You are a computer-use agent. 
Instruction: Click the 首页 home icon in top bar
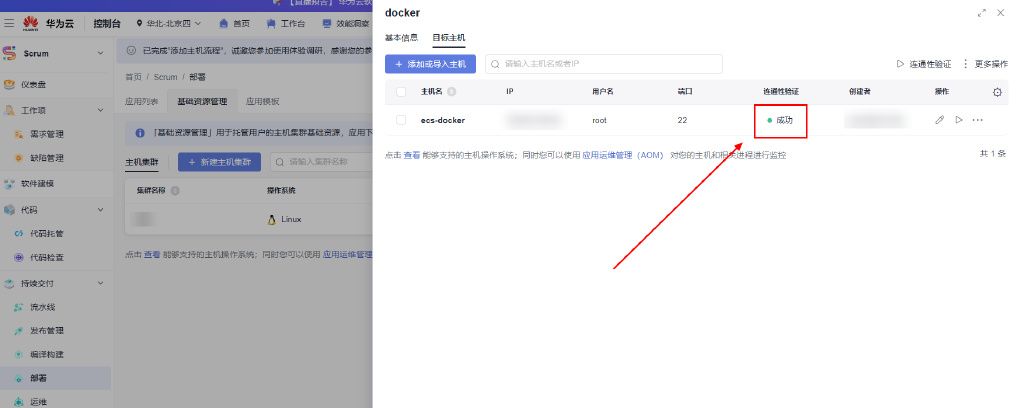click(224, 24)
